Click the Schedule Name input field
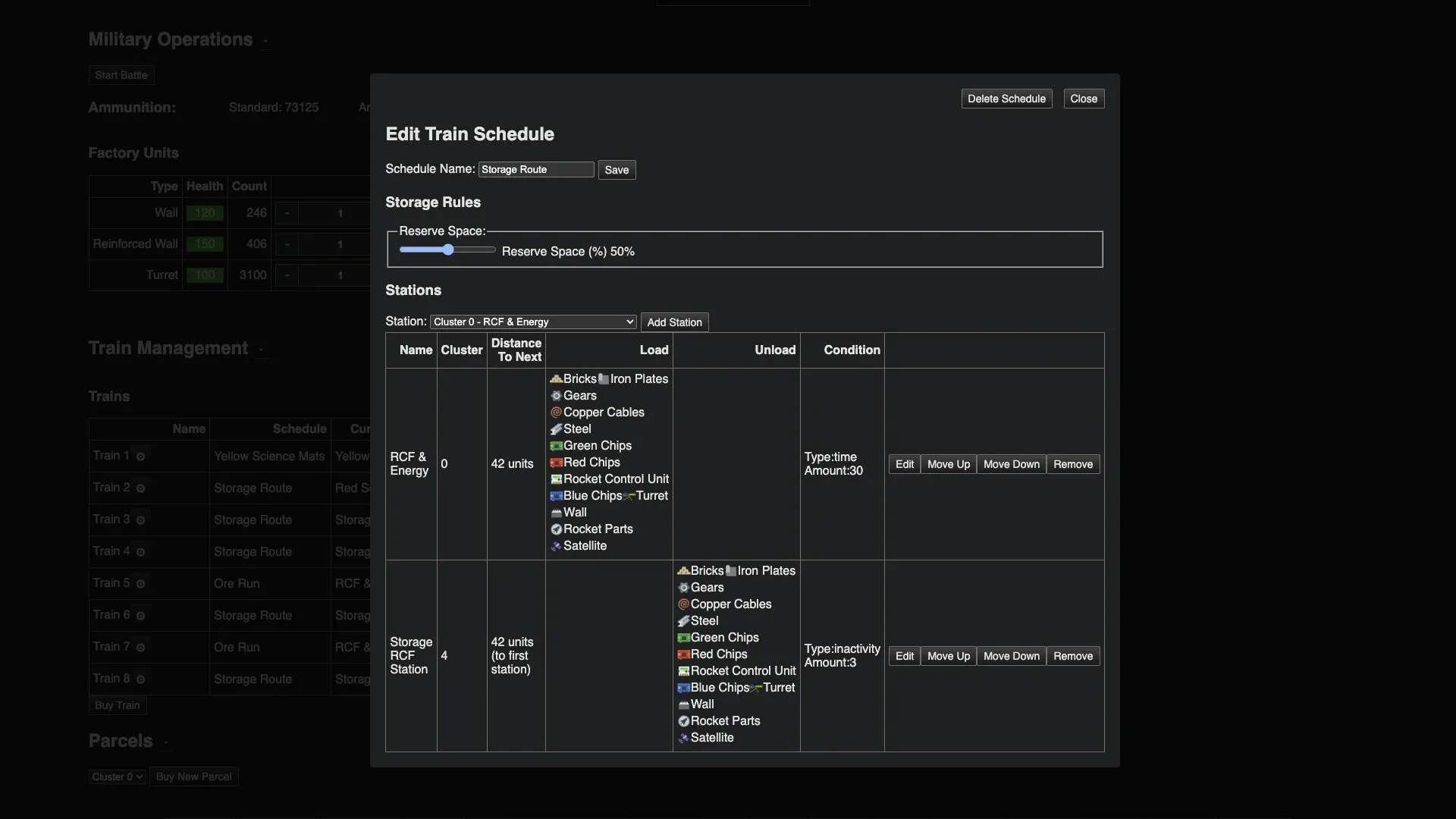The height and width of the screenshot is (819, 1456). coord(535,170)
